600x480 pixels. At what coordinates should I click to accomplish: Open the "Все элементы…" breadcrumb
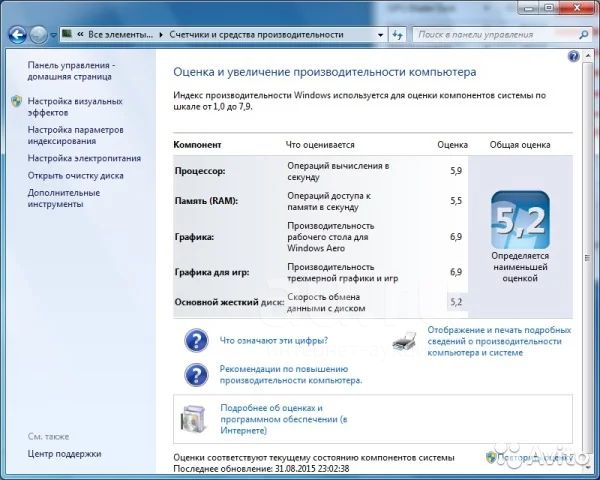[120, 34]
